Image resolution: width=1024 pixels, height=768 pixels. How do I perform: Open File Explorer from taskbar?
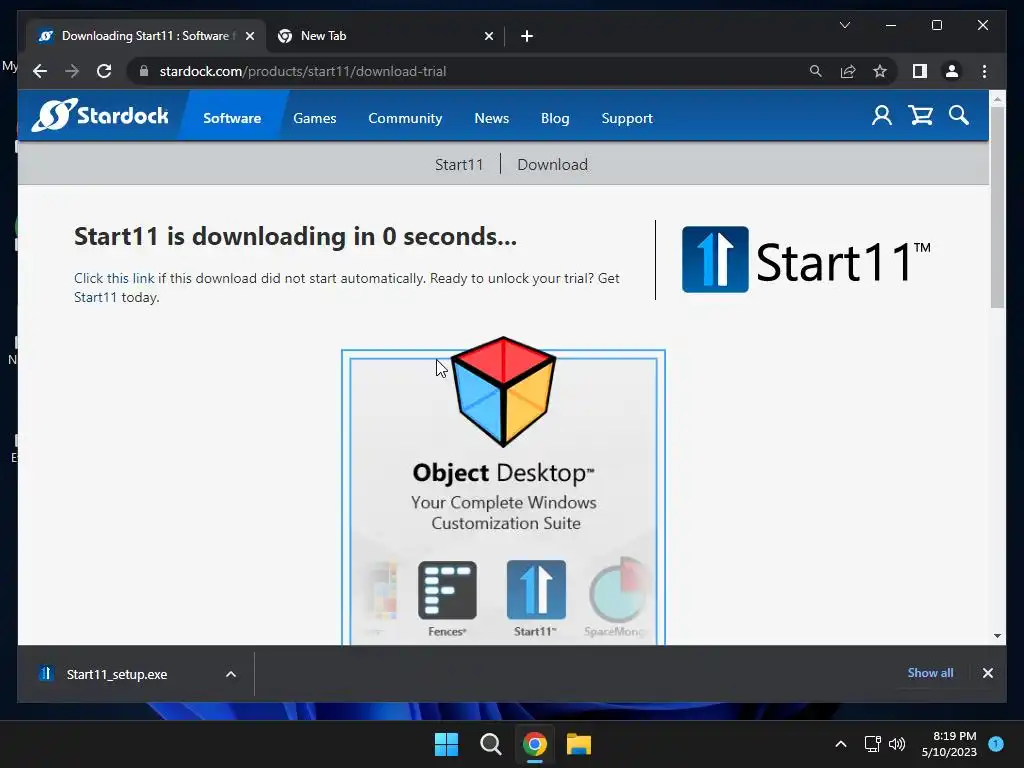(579, 744)
